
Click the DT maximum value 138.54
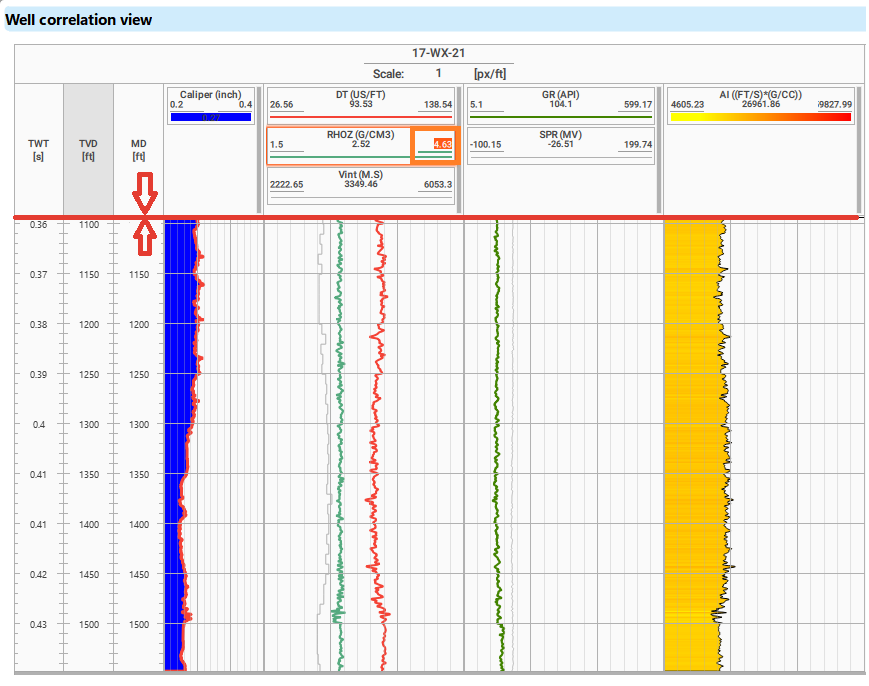coord(438,104)
